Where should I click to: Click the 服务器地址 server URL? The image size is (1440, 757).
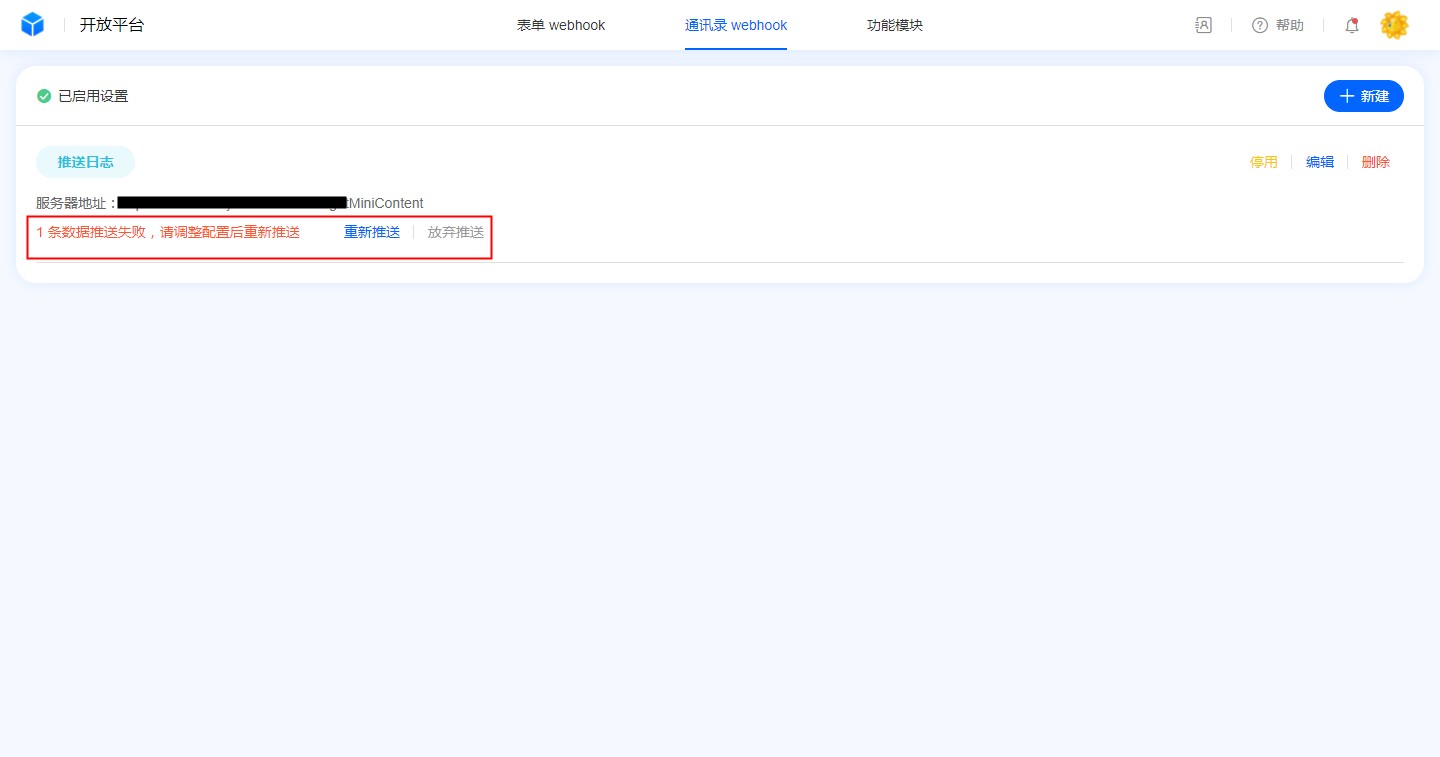[270, 203]
